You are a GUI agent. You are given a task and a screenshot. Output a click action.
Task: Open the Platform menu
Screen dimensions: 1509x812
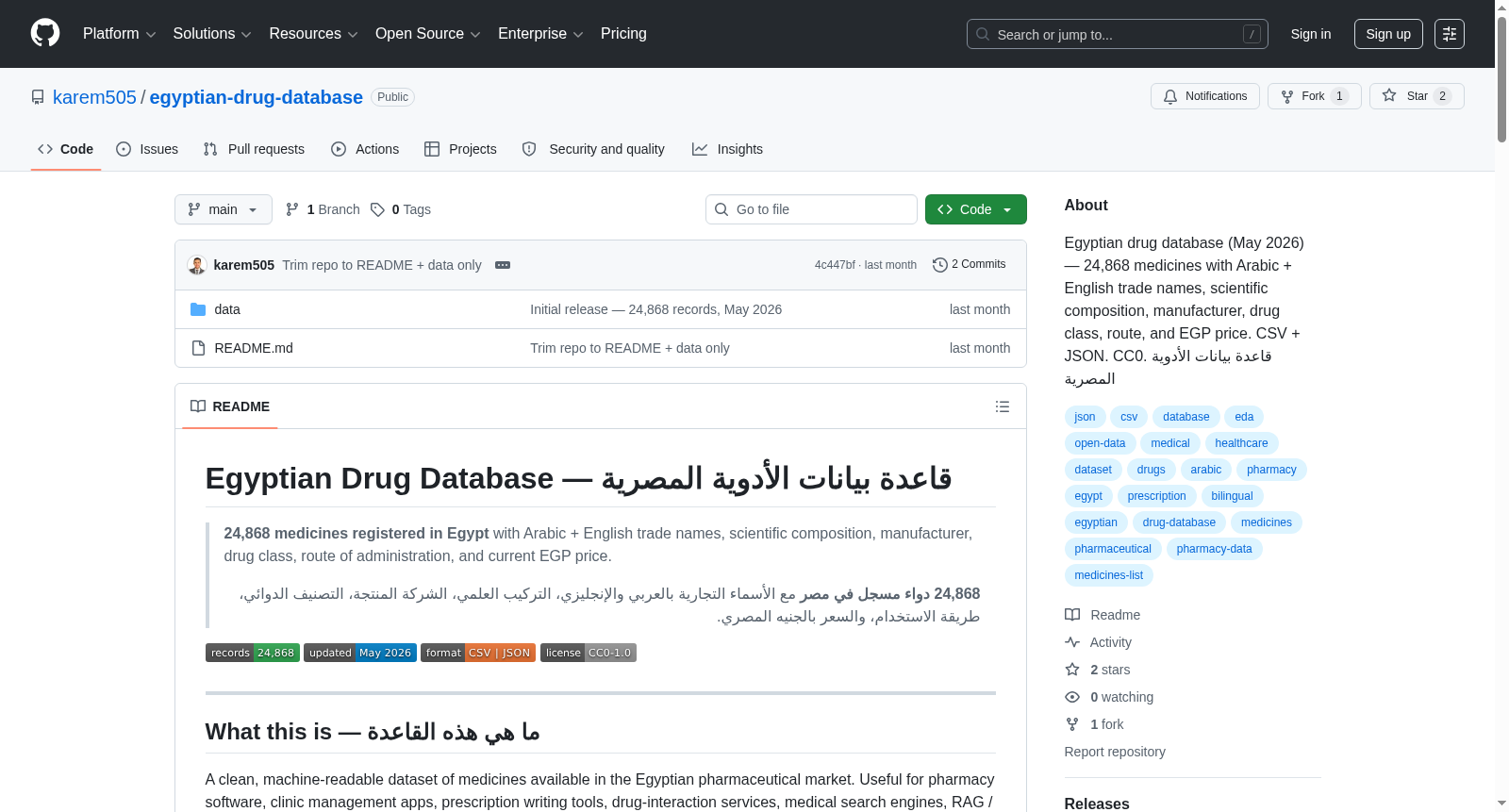(x=119, y=34)
